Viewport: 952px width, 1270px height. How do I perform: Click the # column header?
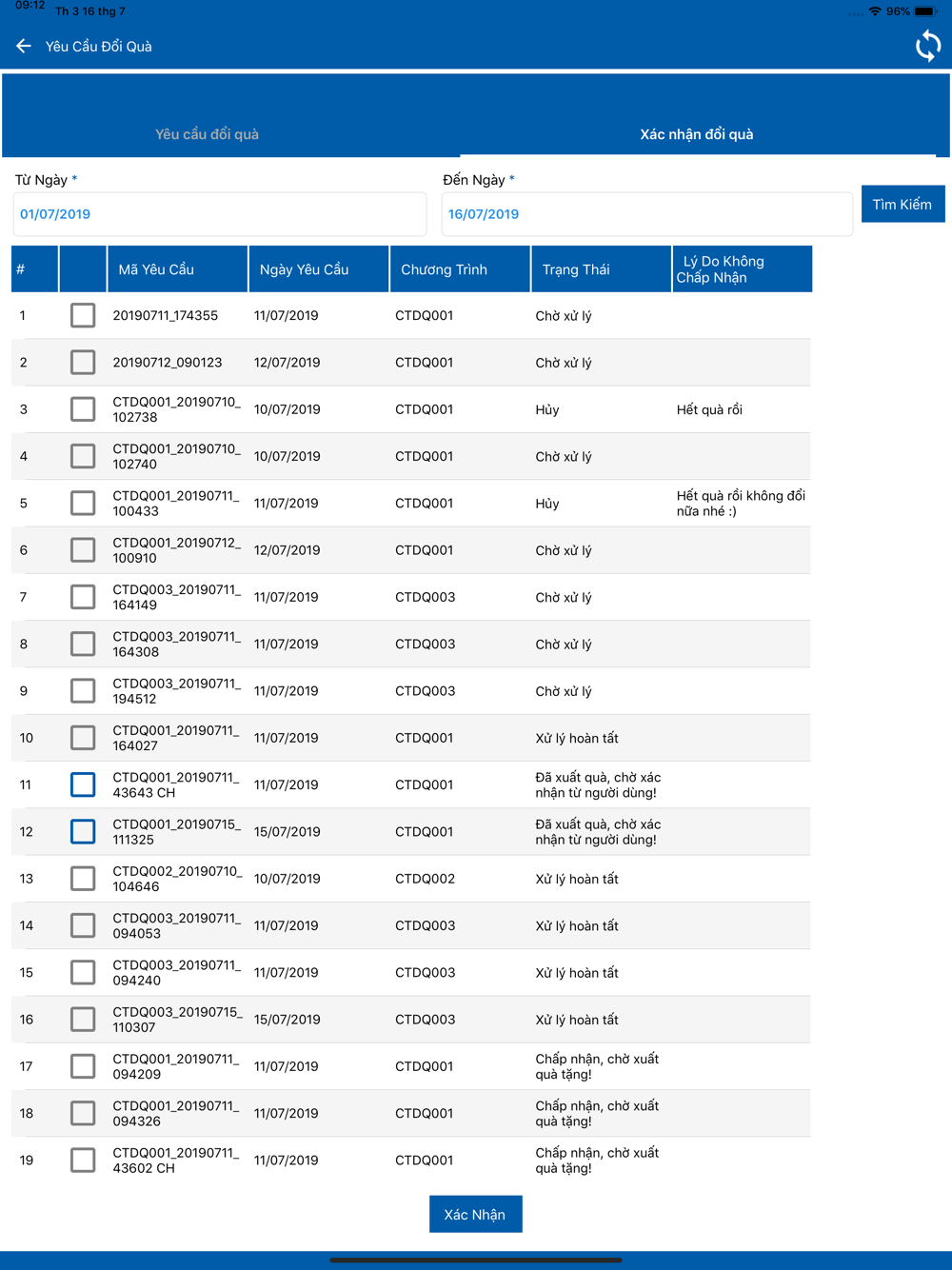pyautogui.click(x=34, y=268)
